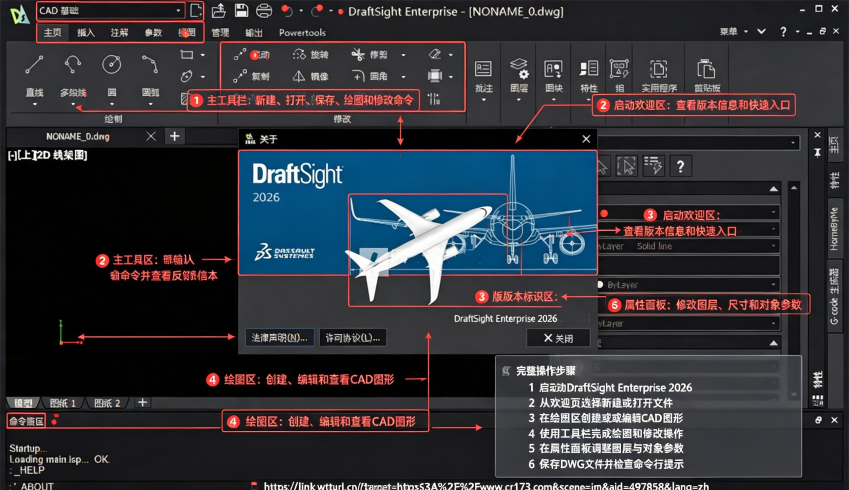
Task: Select the Circle (圆) tool
Action: coord(112,65)
